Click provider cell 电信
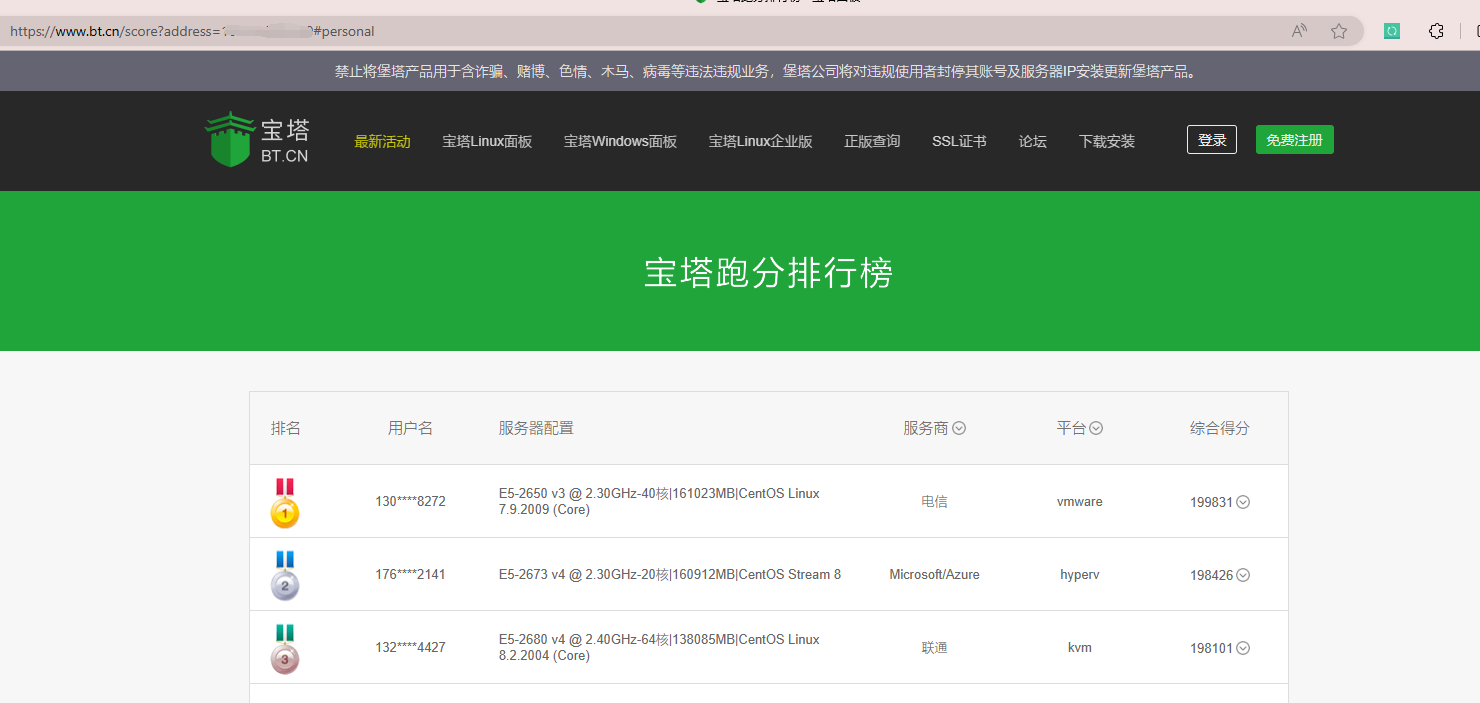This screenshot has width=1480, height=703. coord(934,502)
